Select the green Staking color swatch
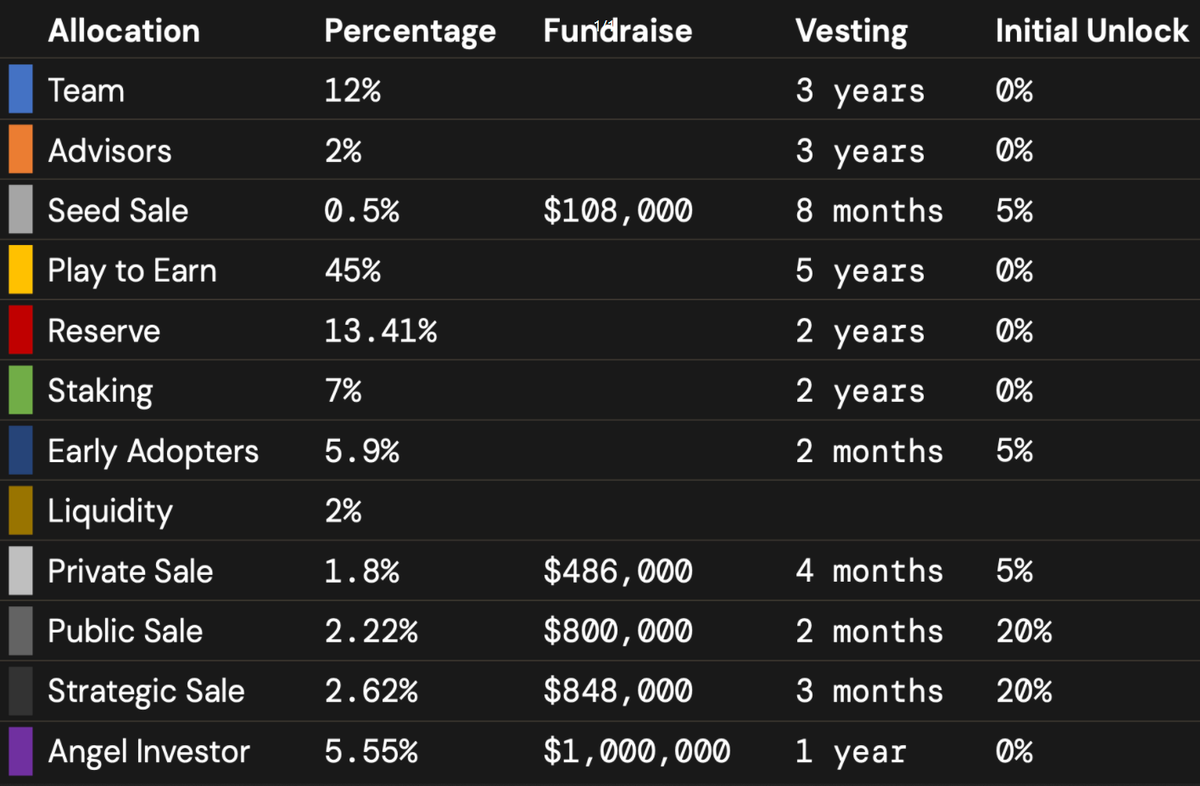This screenshot has width=1200, height=786. (x=20, y=390)
